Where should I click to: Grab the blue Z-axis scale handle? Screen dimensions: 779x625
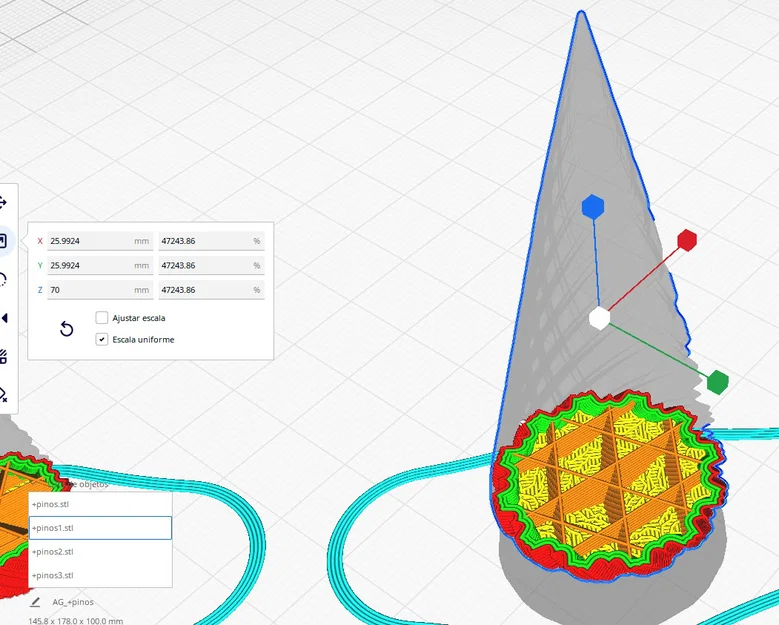593,207
